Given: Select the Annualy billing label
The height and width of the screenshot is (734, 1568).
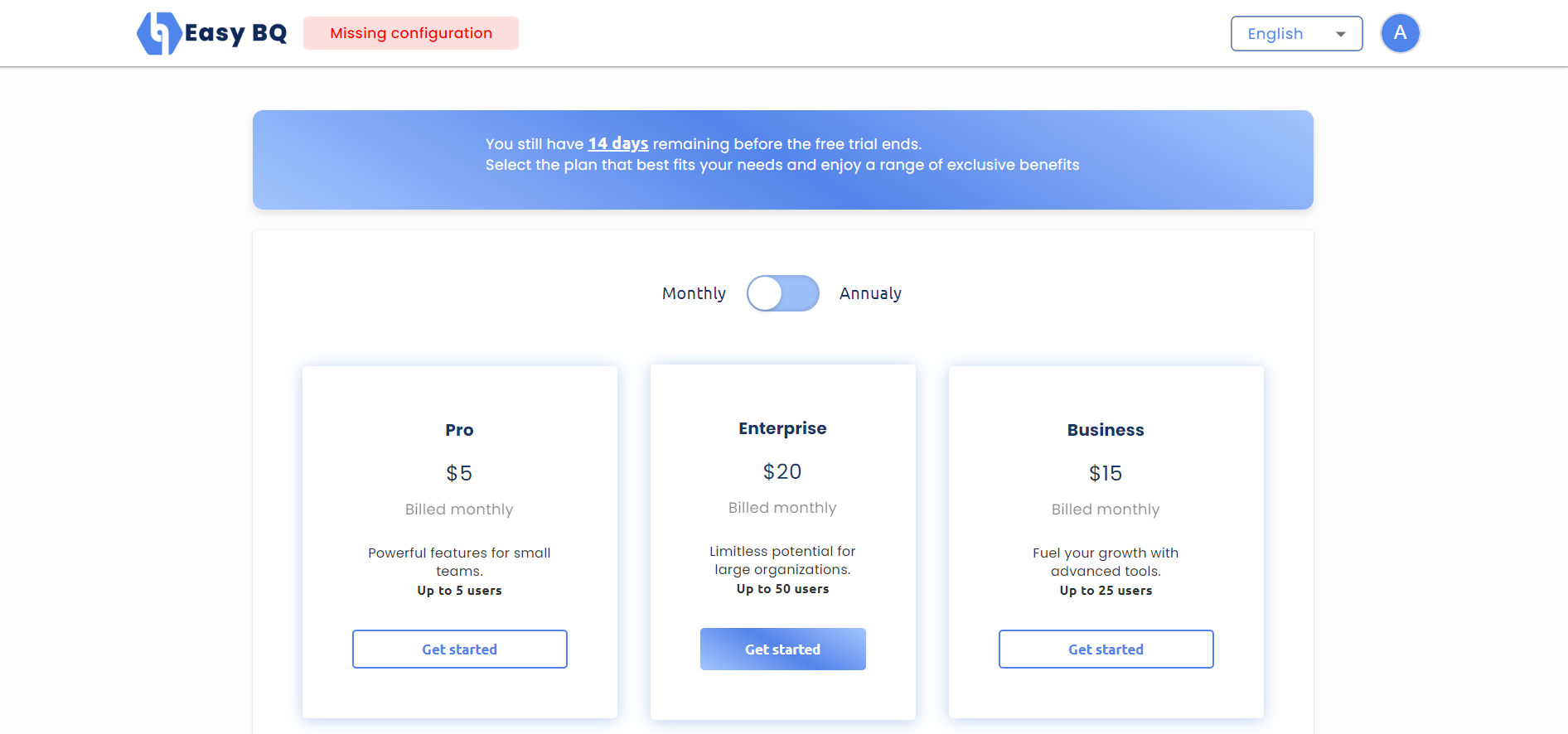Looking at the screenshot, I should 870,293.
